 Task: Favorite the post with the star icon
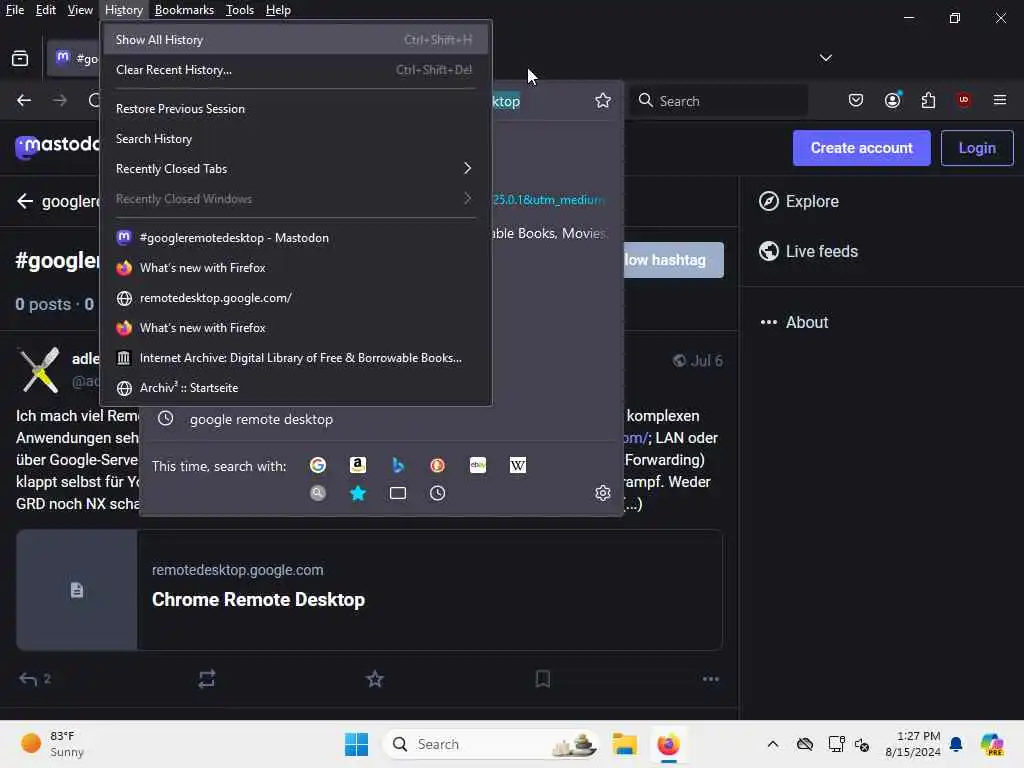[375, 679]
